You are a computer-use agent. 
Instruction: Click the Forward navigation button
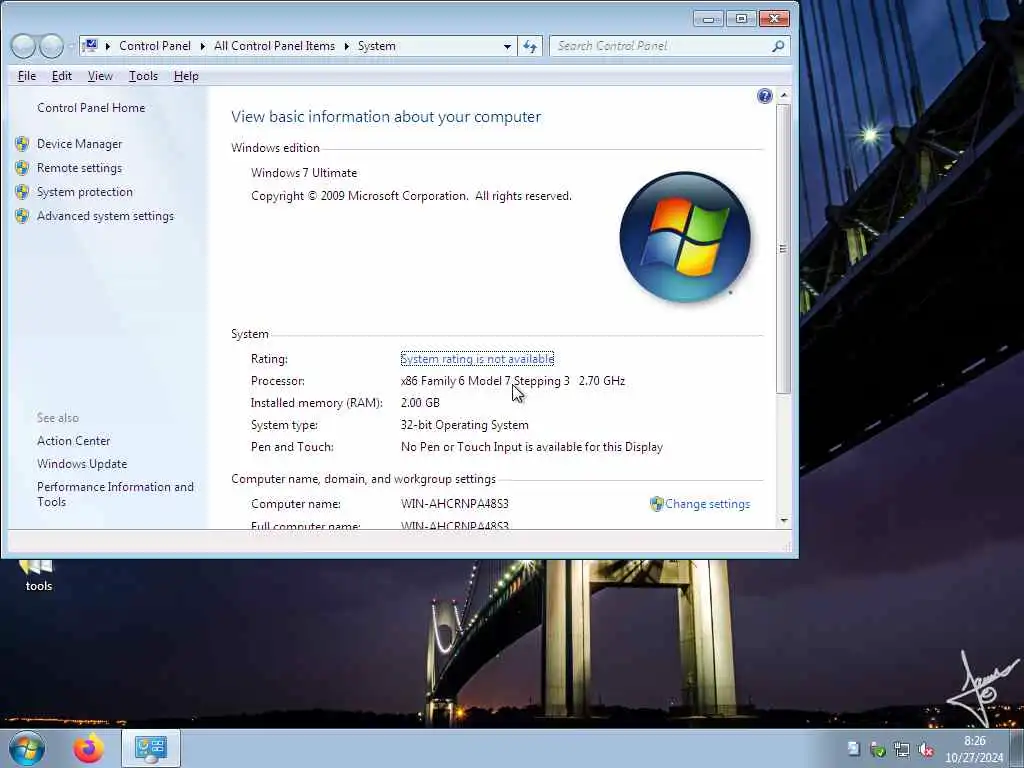[x=52, y=46]
